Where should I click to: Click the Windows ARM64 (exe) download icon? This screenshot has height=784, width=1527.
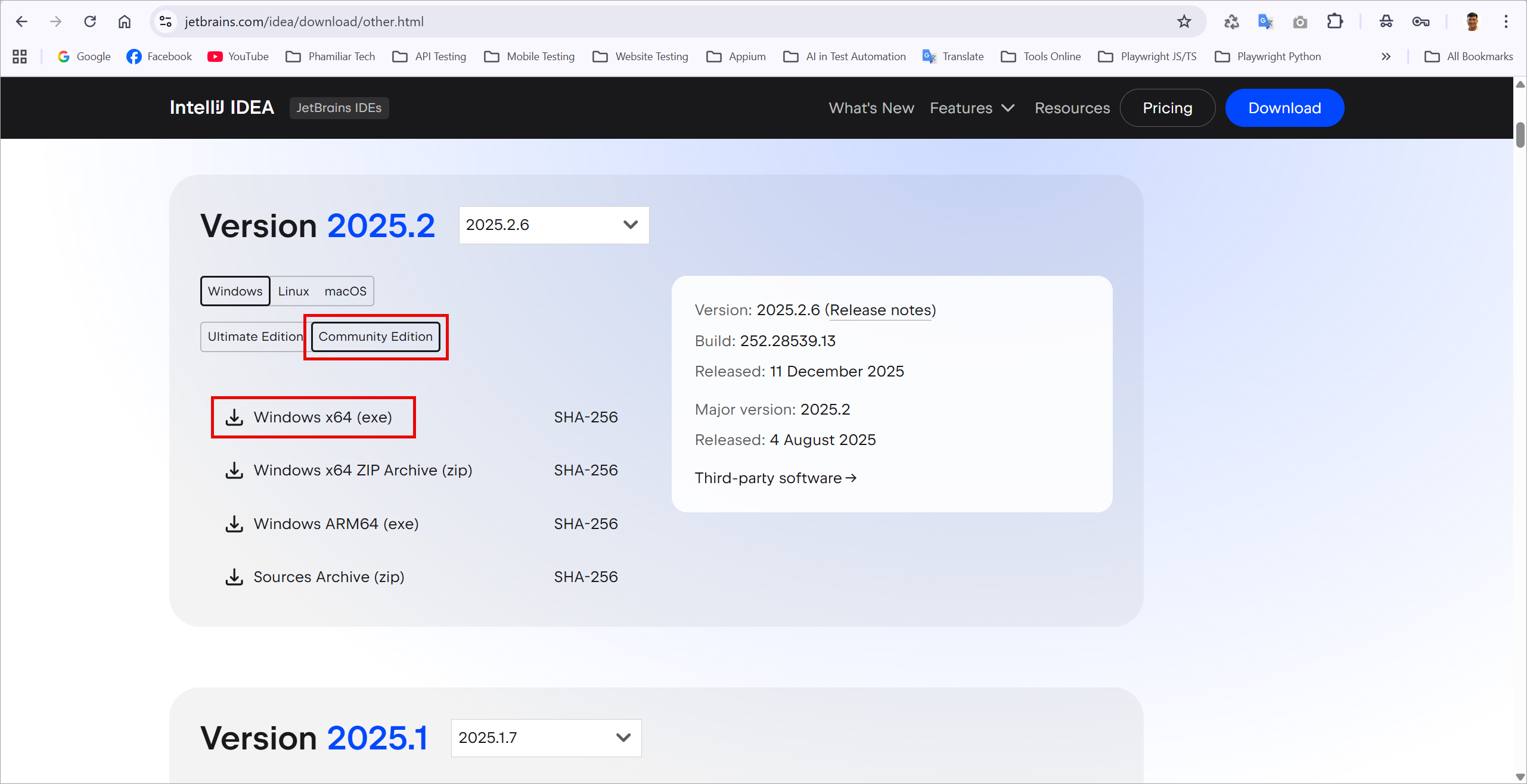coord(234,524)
